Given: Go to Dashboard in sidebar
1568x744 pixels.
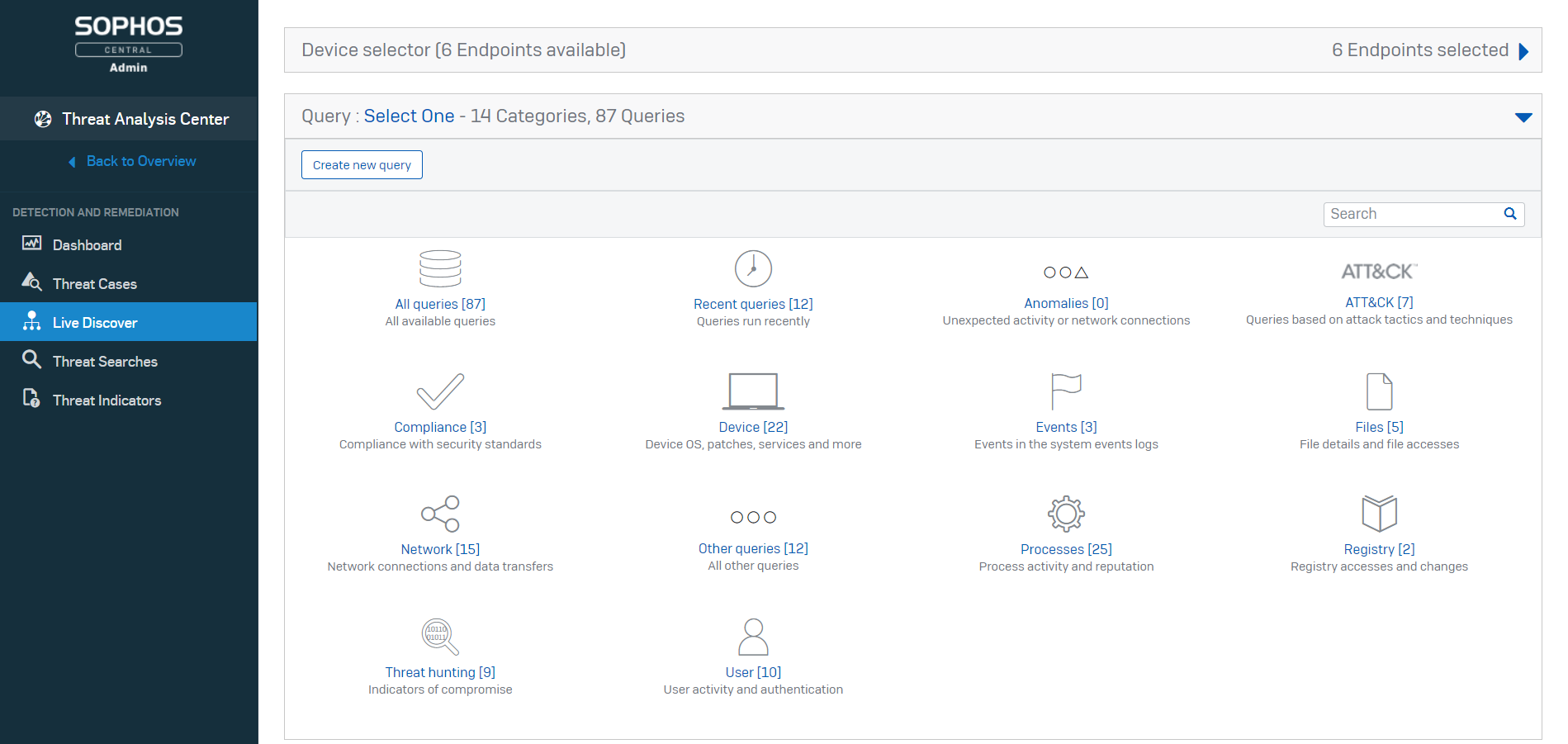Looking at the screenshot, I should [x=87, y=245].
